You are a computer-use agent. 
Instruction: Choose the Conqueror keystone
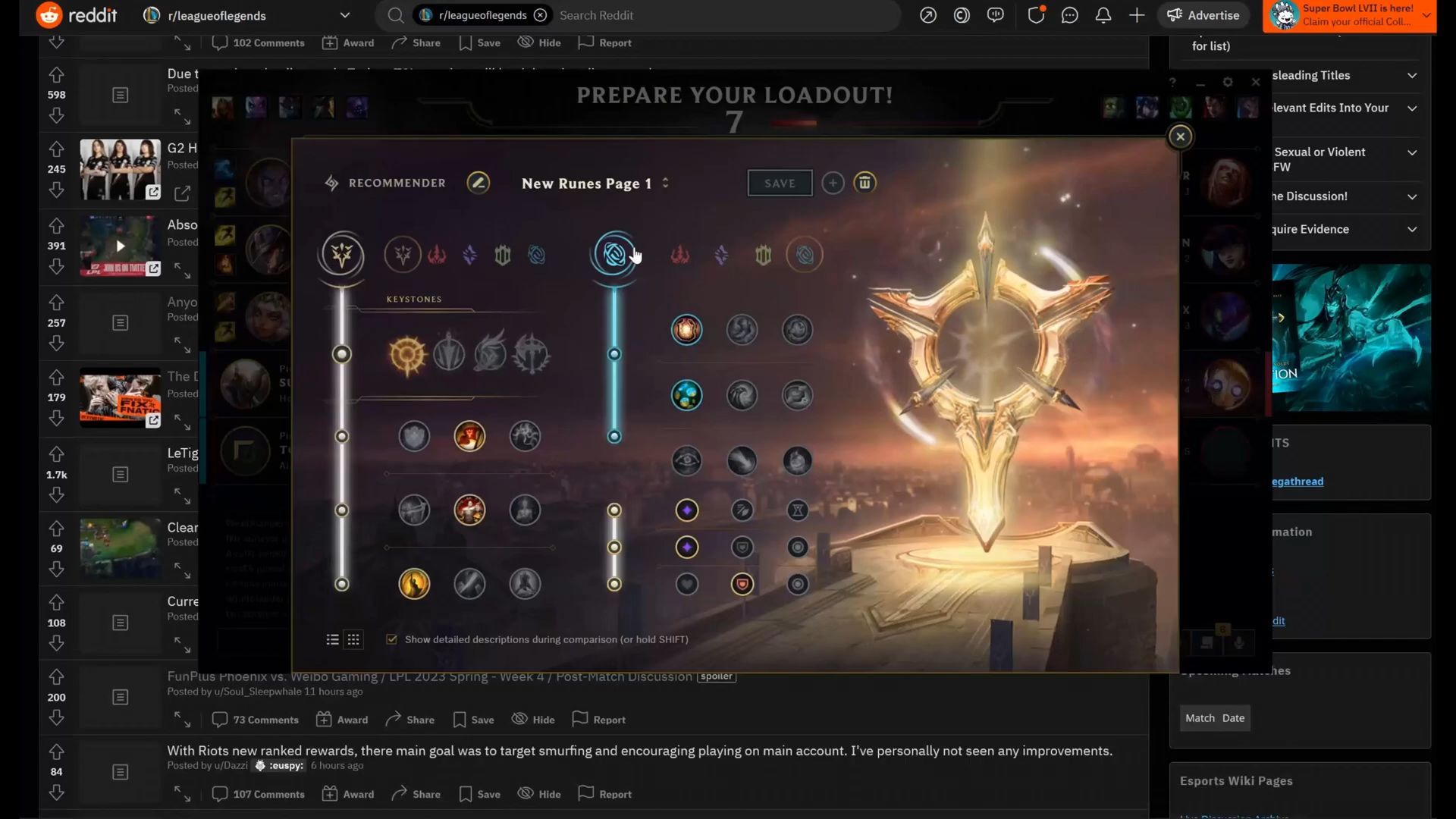click(x=531, y=353)
